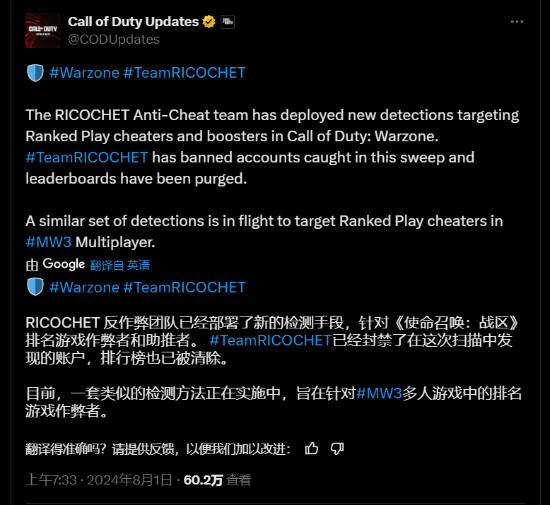Open the three-dot more options menu
550x505 pixels.
[x=517, y=22]
